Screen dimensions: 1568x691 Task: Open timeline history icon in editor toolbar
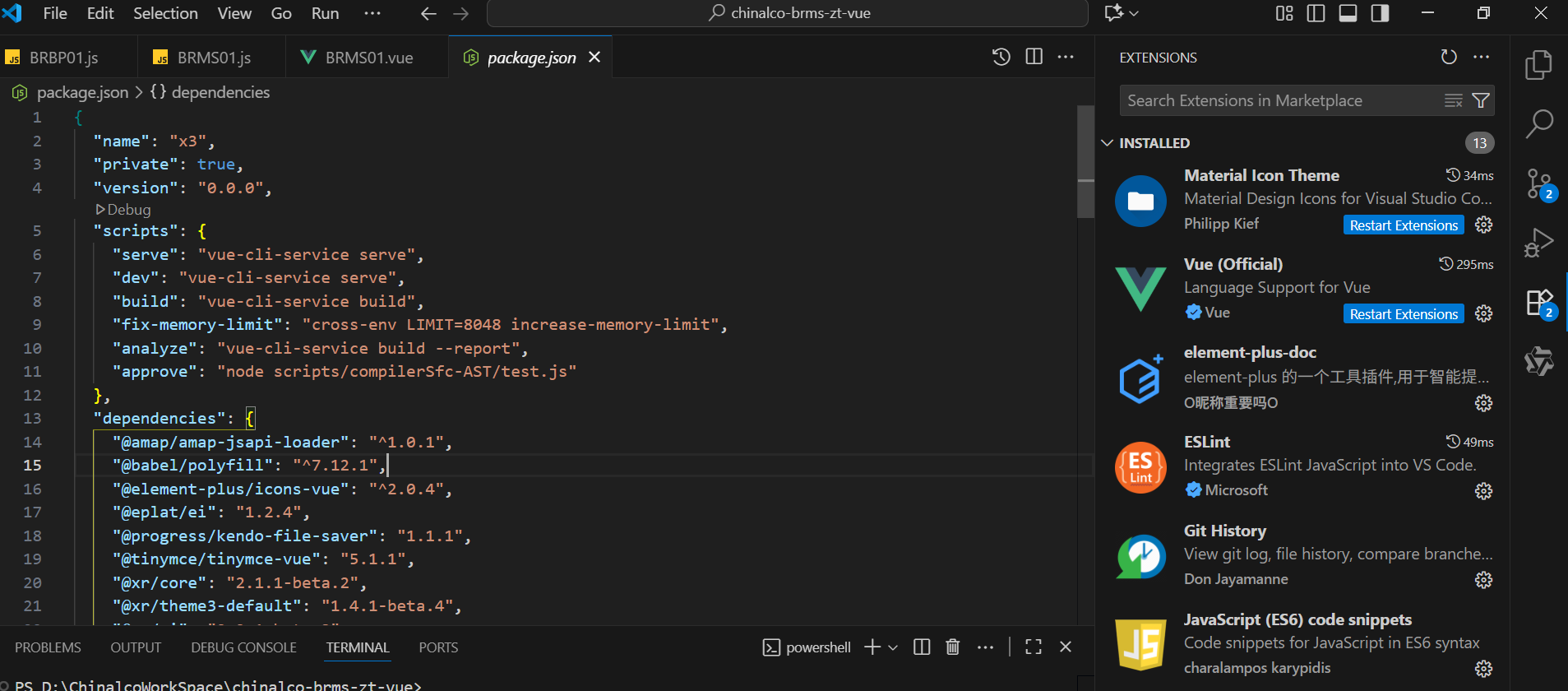1001,57
